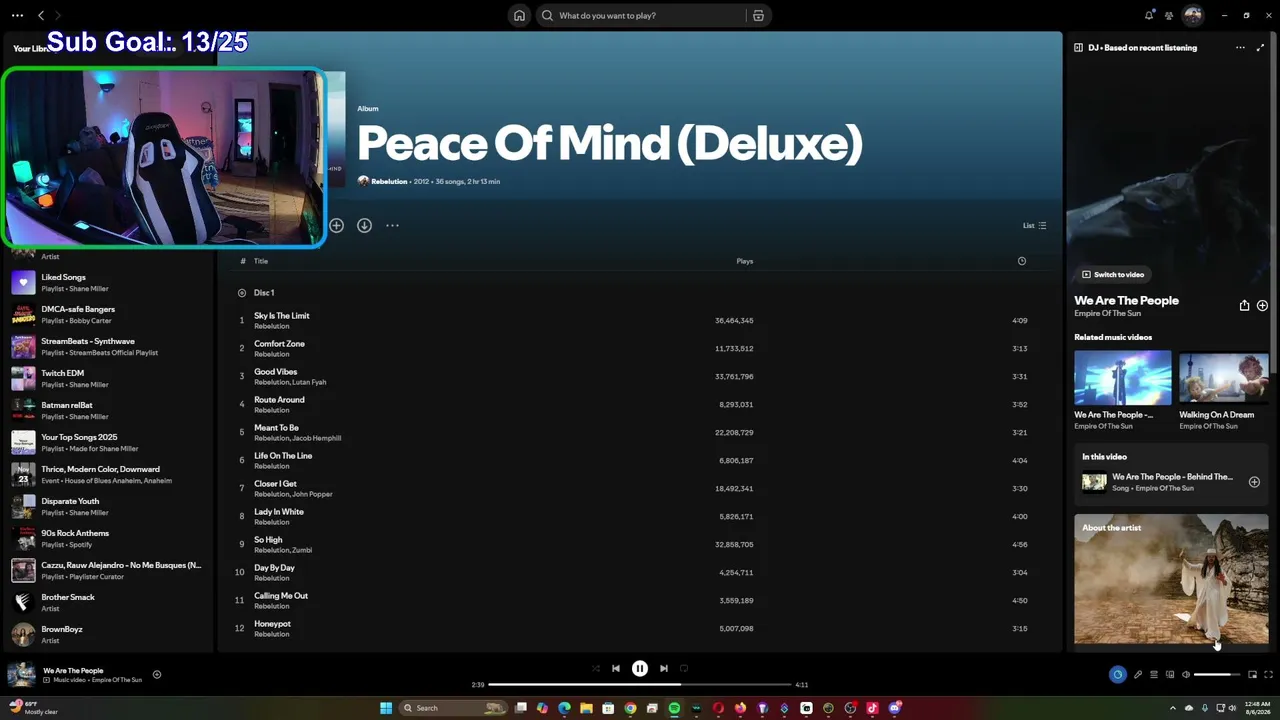Image resolution: width=1280 pixels, height=720 pixels.
Task: Open Brother Smack artist in library
Action: [108, 603]
